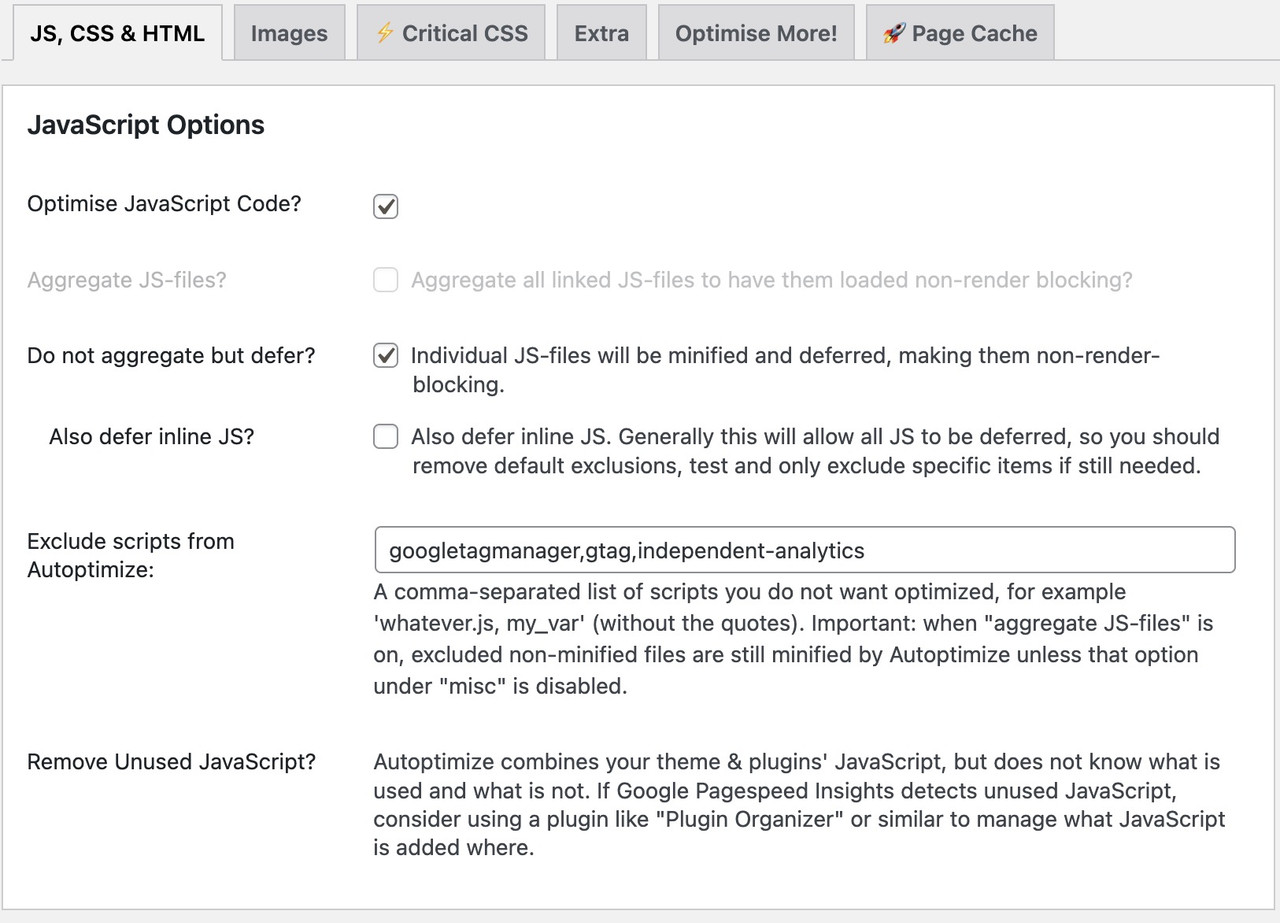Click the 'Optimise JavaScript Code?' row label
The width and height of the screenshot is (1280, 923).
(164, 204)
